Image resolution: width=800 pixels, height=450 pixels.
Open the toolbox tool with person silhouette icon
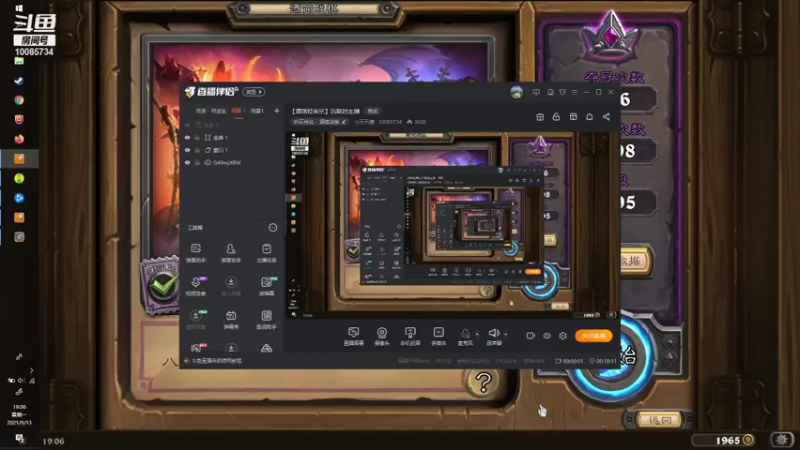[x=231, y=253]
